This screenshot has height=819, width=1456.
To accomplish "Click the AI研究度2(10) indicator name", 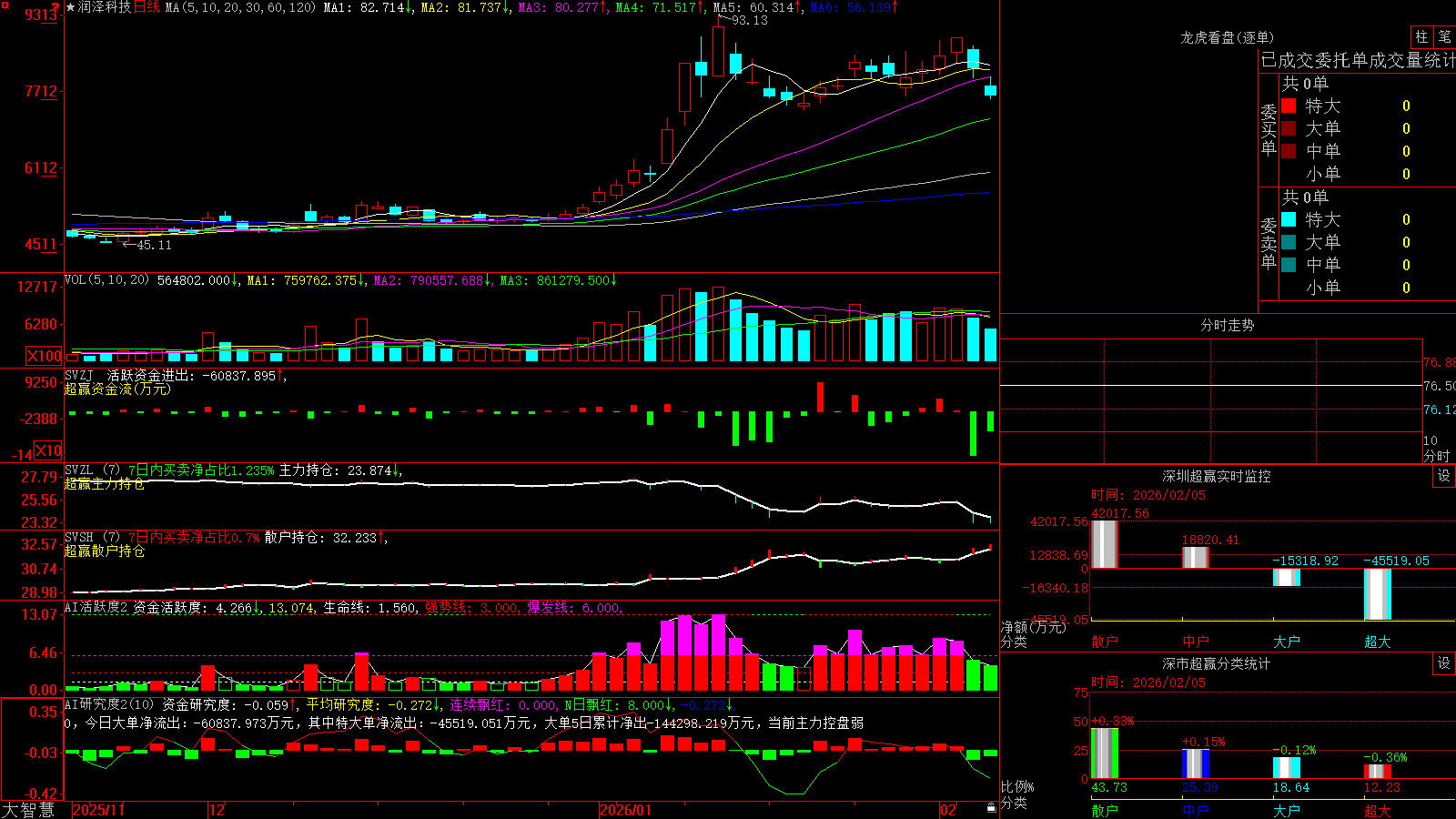I will [x=109, y=704].
